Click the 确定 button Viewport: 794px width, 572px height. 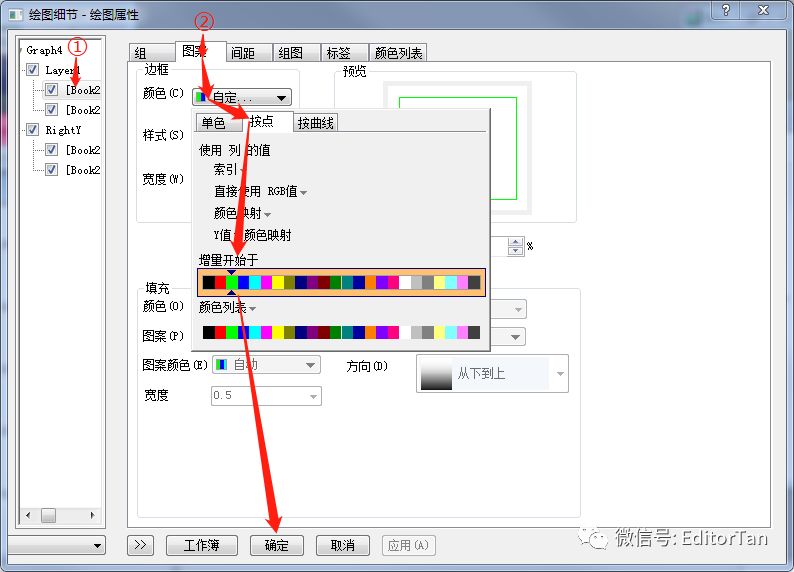point(276,545)
